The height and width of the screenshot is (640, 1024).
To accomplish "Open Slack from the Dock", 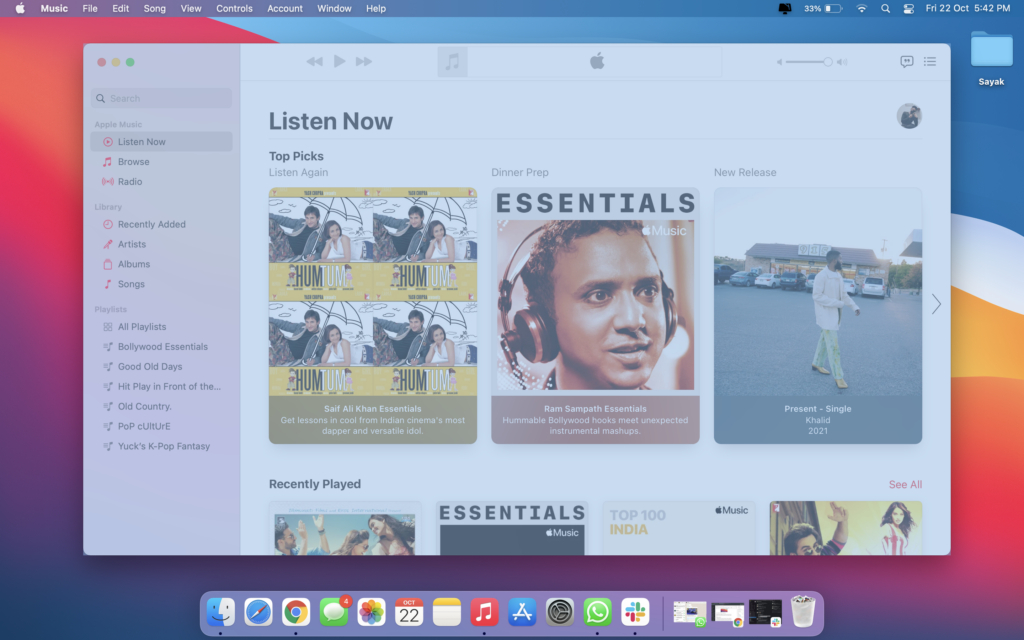I will click(635, 613).
